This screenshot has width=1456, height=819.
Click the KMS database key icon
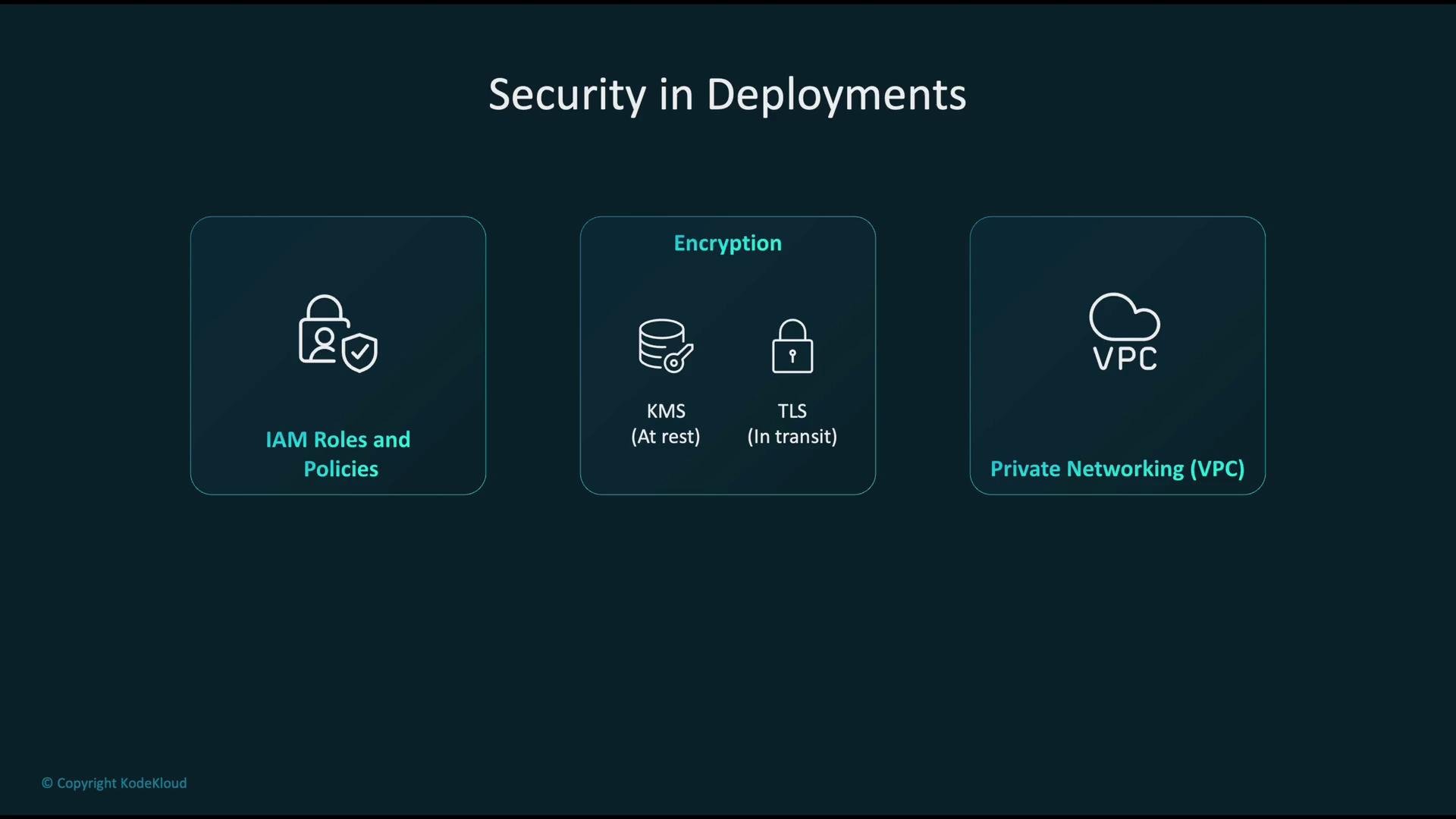(666, 346)
